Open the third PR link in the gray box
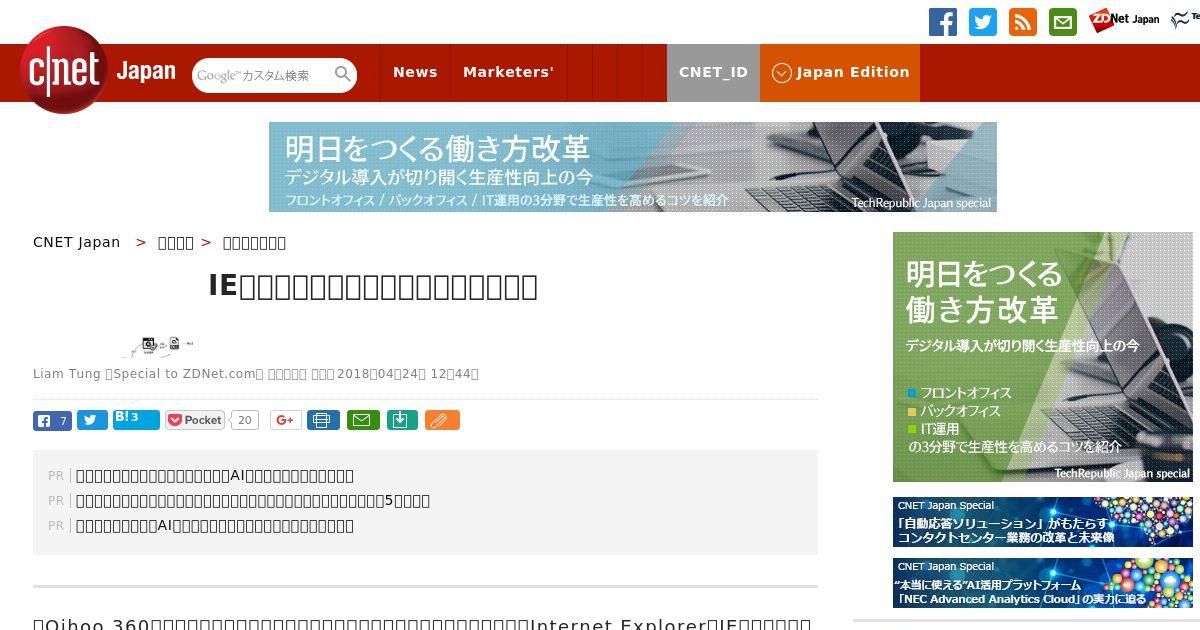Screen dimensions: 1200x630 coord(215,526)
